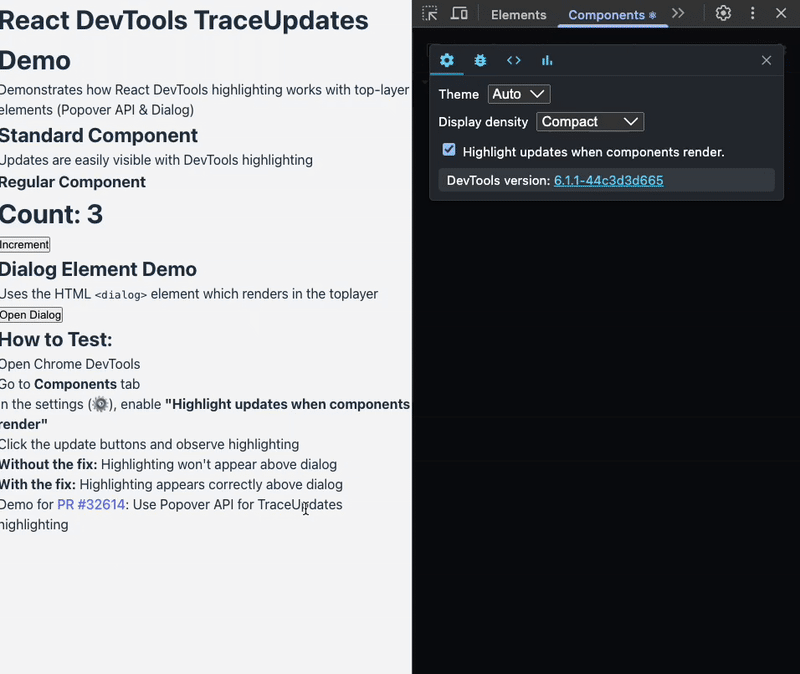Expand the hidden DevTools tabs chevron
The width and height of the screenshot is (800, 674).
click(678, 14)
